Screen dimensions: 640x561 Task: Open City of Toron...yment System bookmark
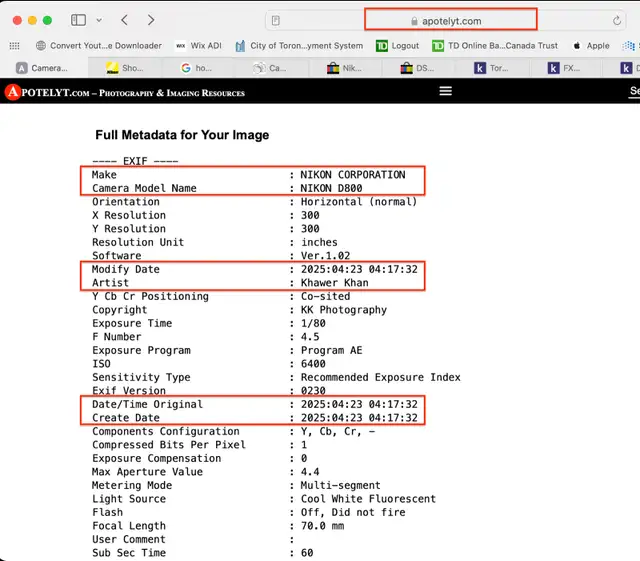coord(299,46)
